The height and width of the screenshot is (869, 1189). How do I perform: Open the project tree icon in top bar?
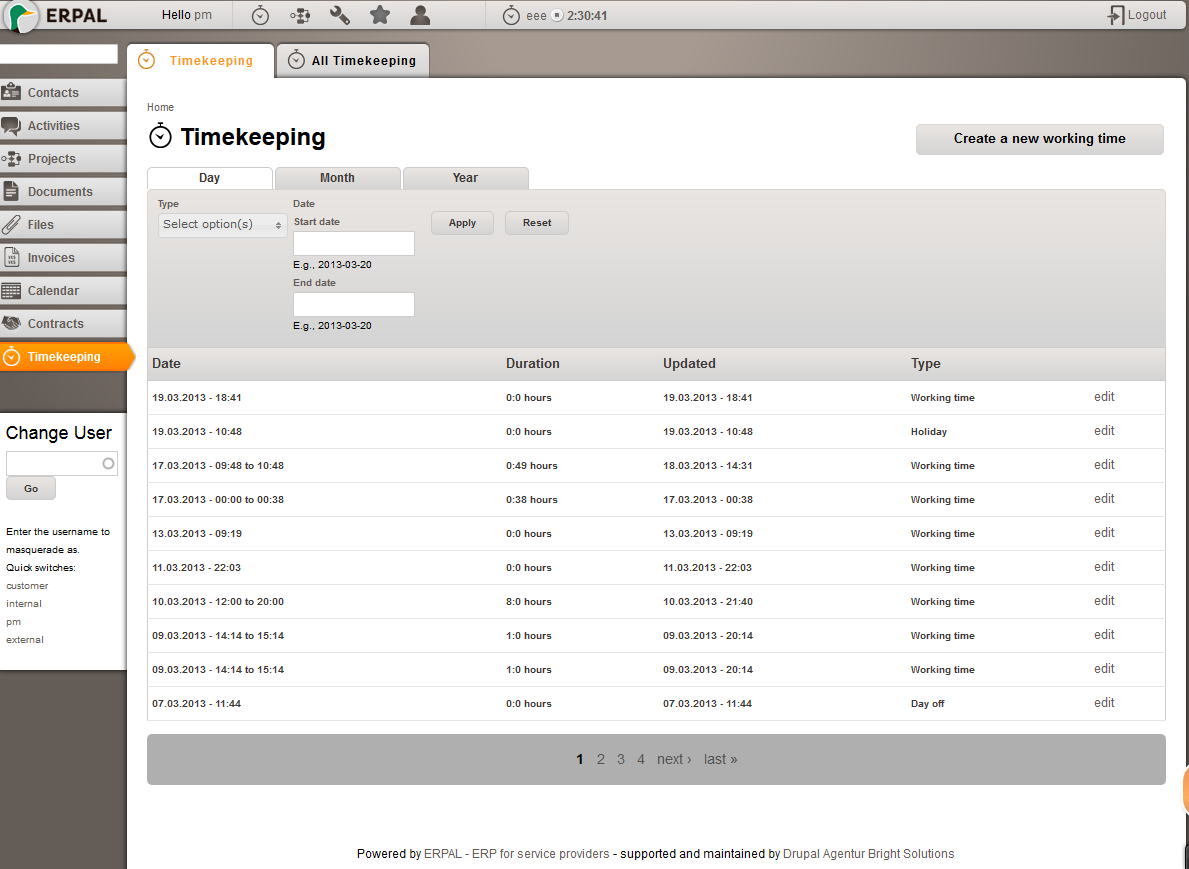pyautogui.click(x=300, y=15)
